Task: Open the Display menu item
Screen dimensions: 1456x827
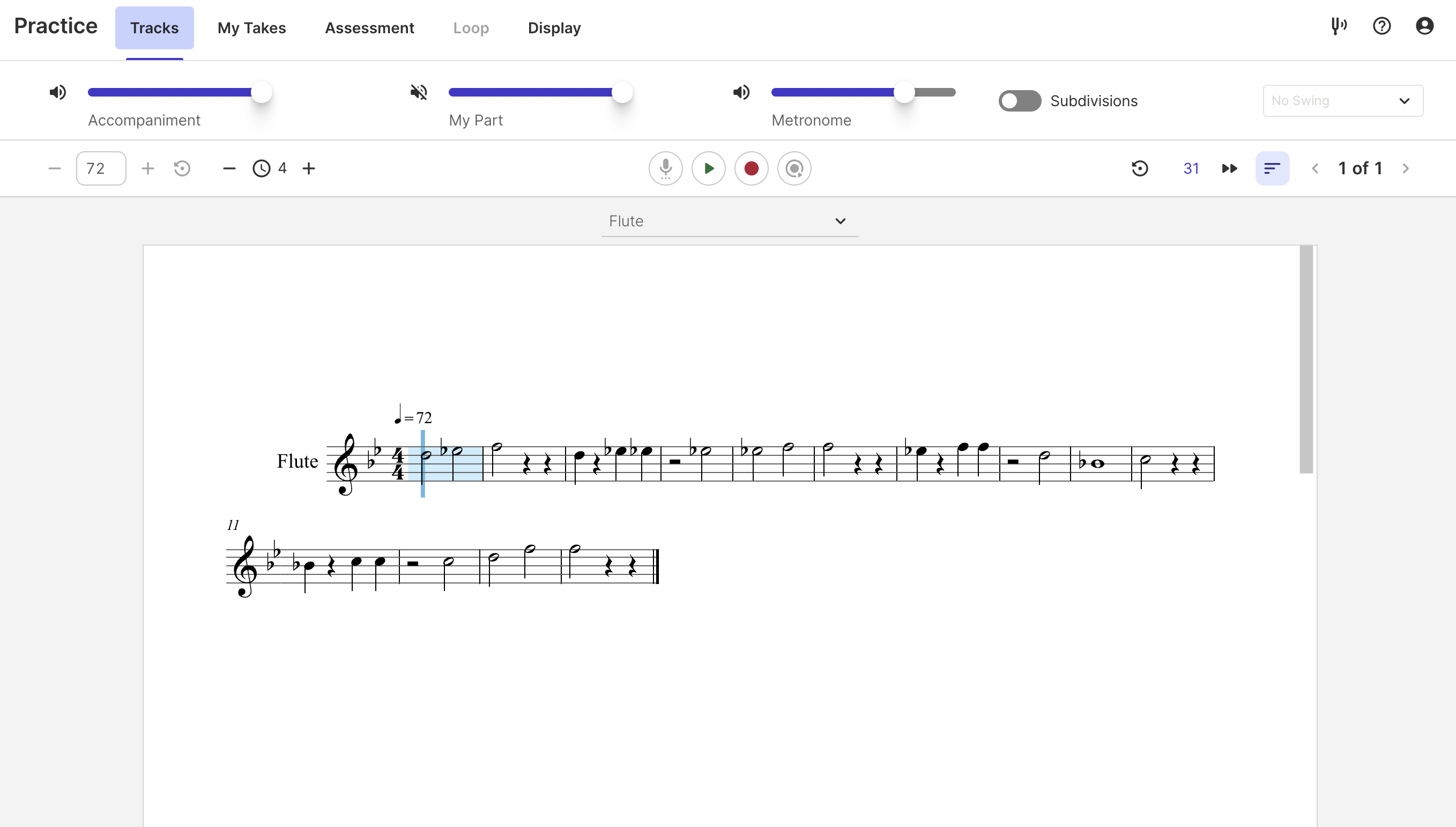Action: tap(554, 28)
